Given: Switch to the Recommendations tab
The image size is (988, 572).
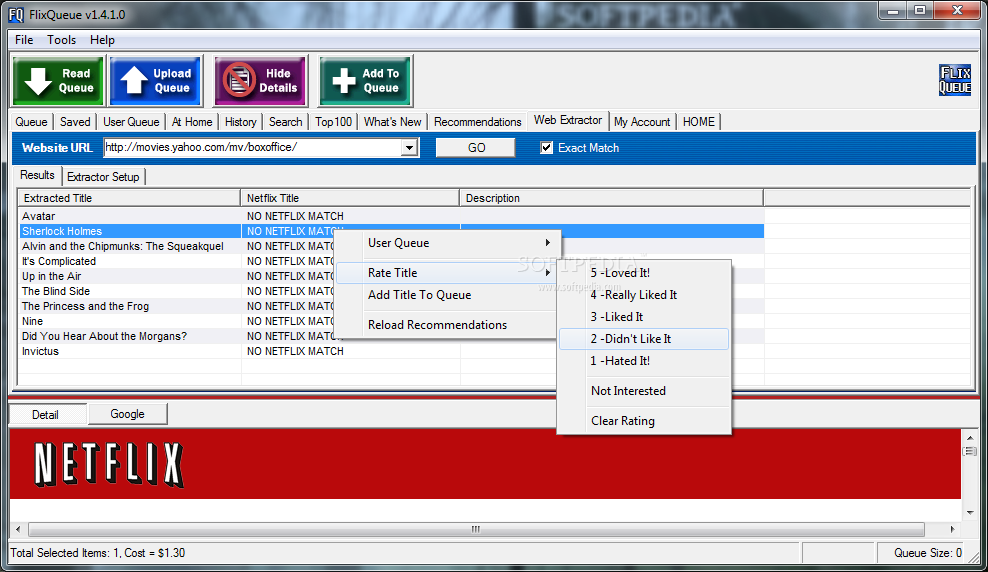Looking at the screenshot, I should pyautogui.click(x=478, y=122).
